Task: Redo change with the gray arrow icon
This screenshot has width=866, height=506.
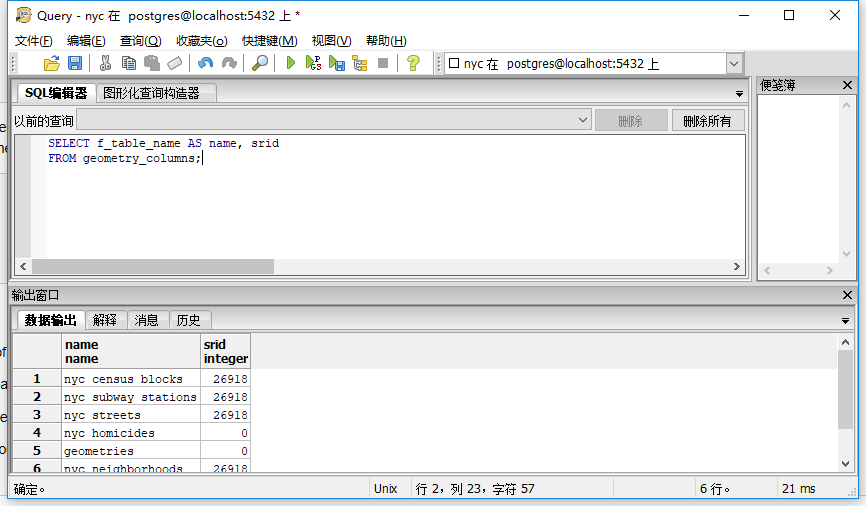Action: click(x=229, y=64)
